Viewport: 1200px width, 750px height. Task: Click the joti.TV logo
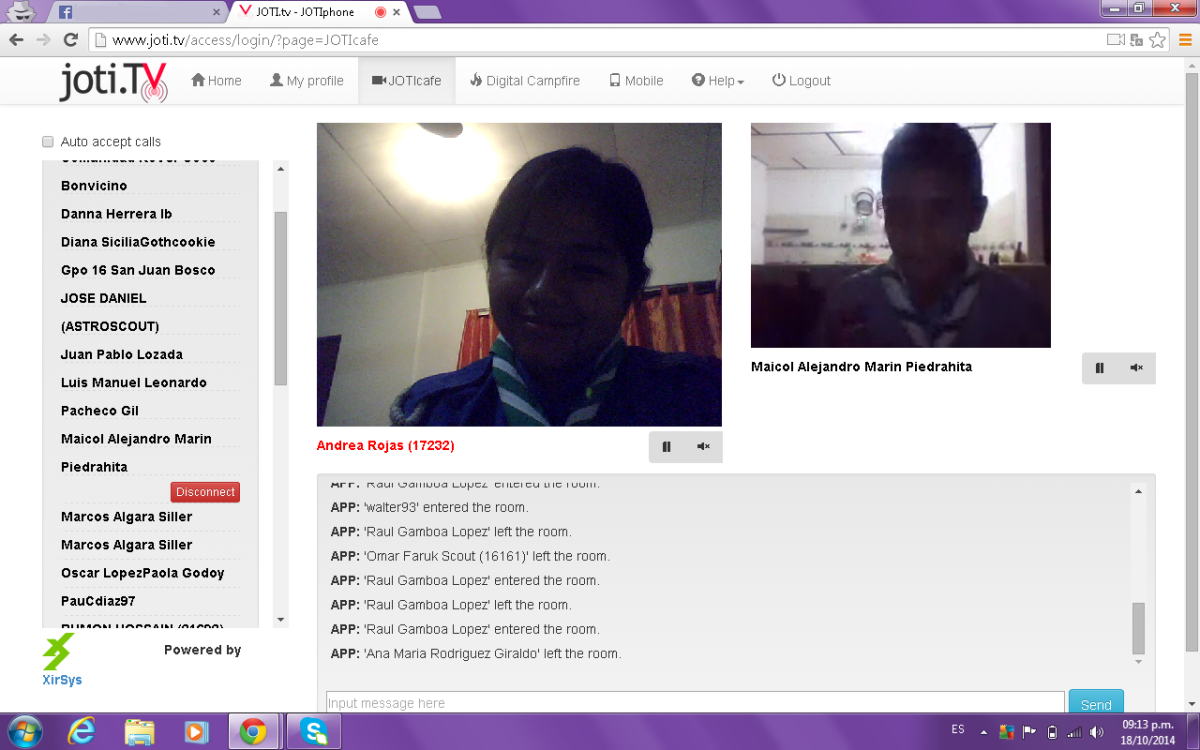(112, 82)
